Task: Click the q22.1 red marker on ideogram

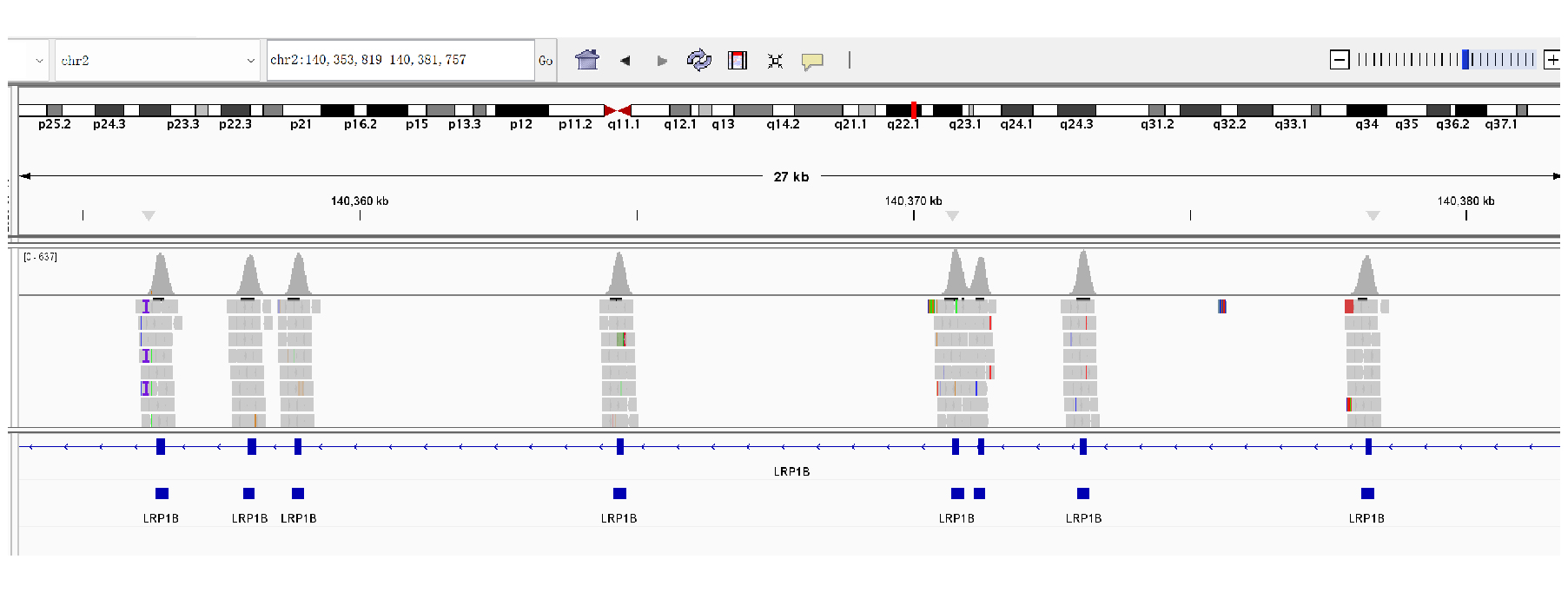Action: (914, 110)
